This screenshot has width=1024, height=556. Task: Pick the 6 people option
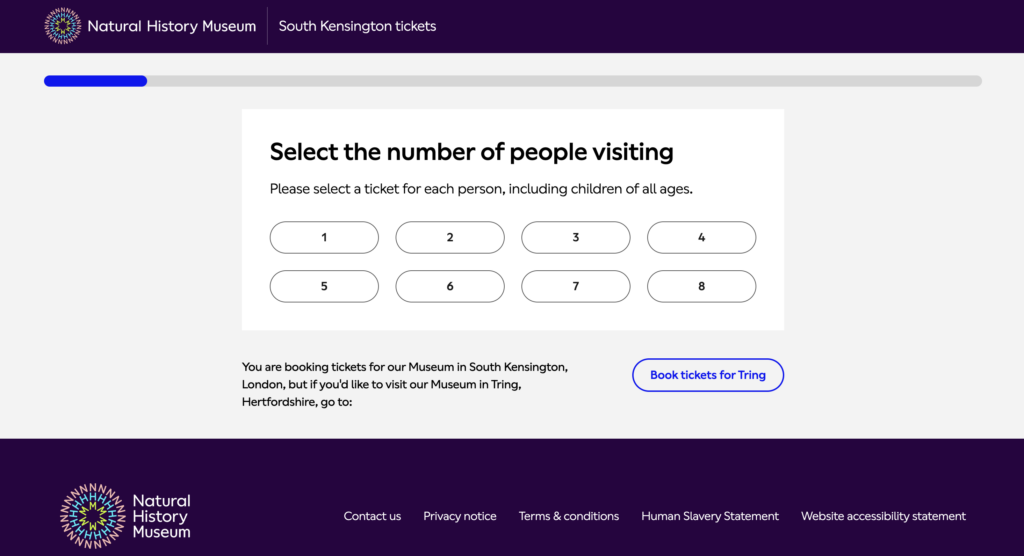pyautogui.click(x=450, y=286)
